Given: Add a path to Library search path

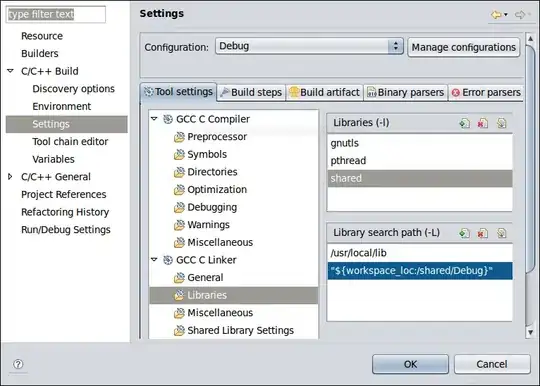Looking at the screenshot, I should (465, 233).
